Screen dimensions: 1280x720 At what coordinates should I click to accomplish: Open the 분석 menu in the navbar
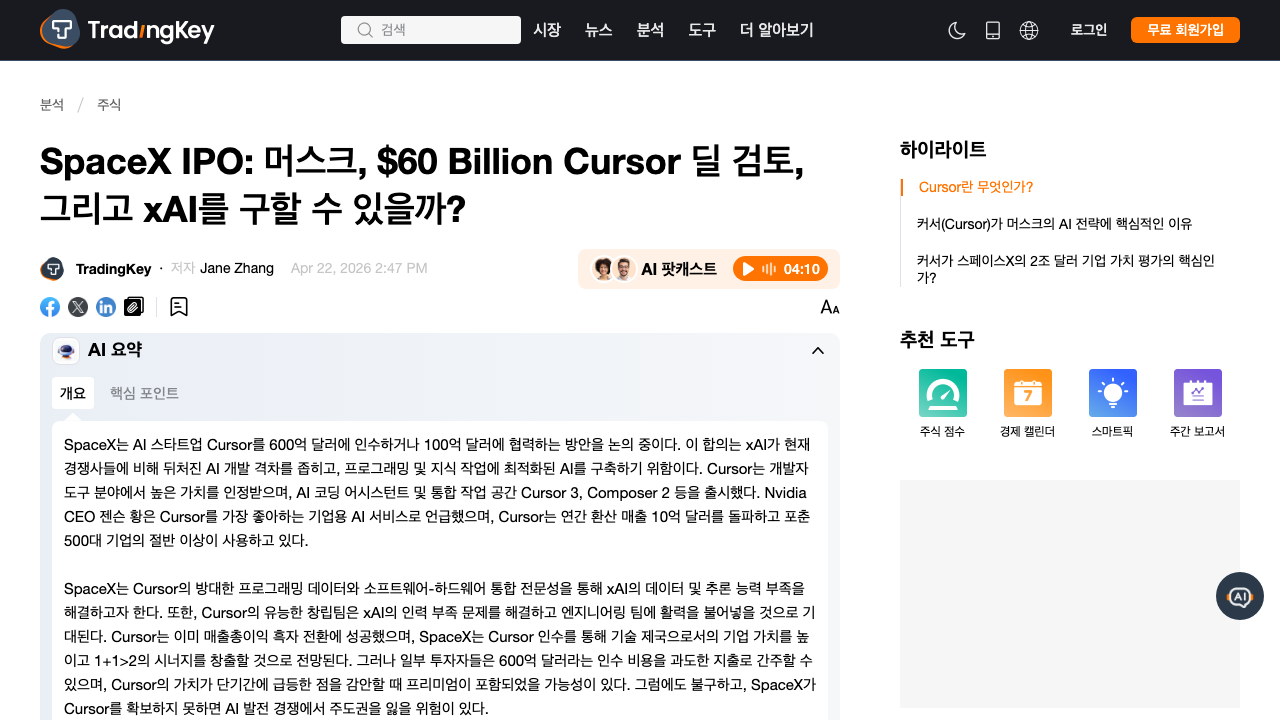pyautogui.click(x=650, y=30)
